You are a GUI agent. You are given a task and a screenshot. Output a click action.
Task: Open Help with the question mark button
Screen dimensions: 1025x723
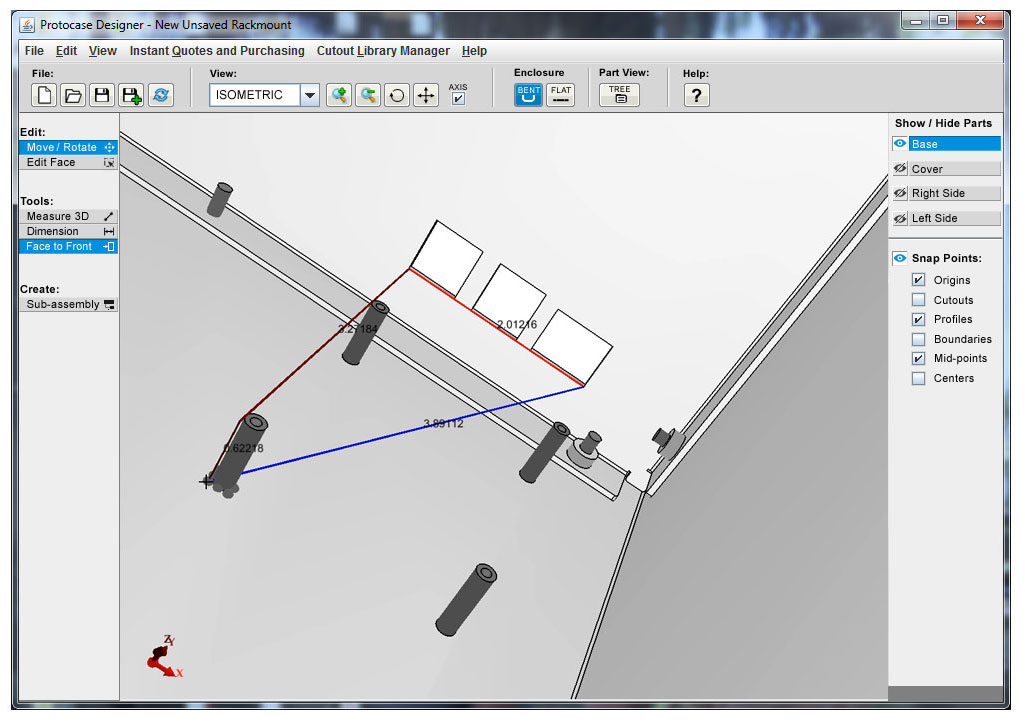(x=696, y=95)
